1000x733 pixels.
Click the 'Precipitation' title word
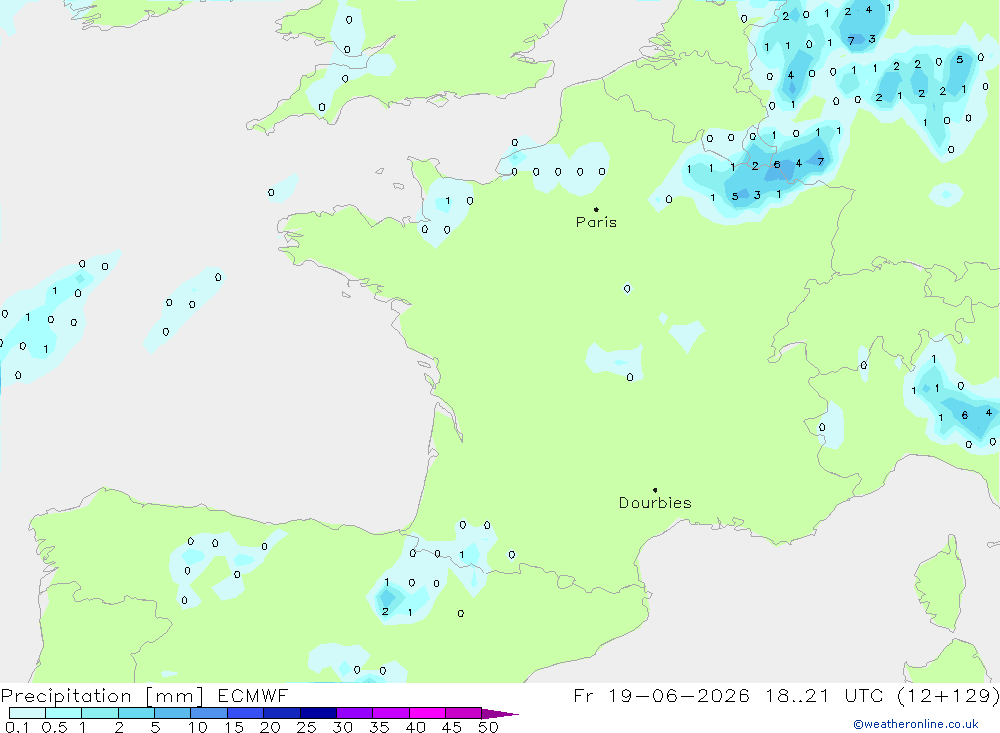click(66, 696)
